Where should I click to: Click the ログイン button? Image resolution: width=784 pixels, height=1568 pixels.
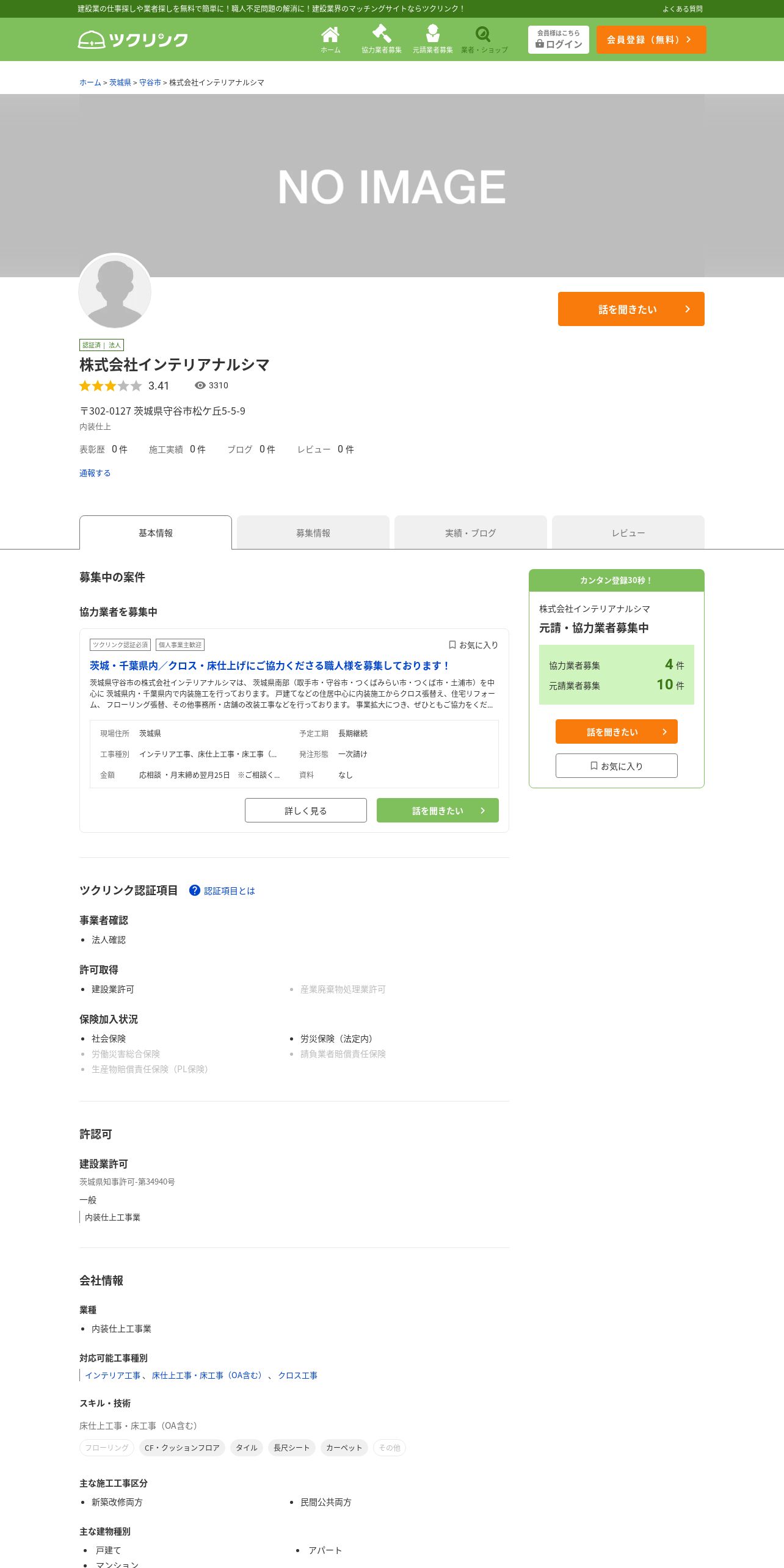click(559, 40)
